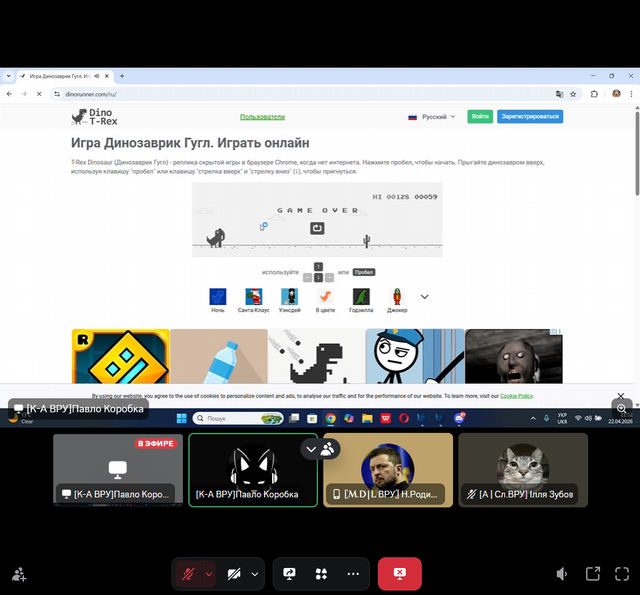
Task: Open the Пользователи link
Action: (262, 117)
